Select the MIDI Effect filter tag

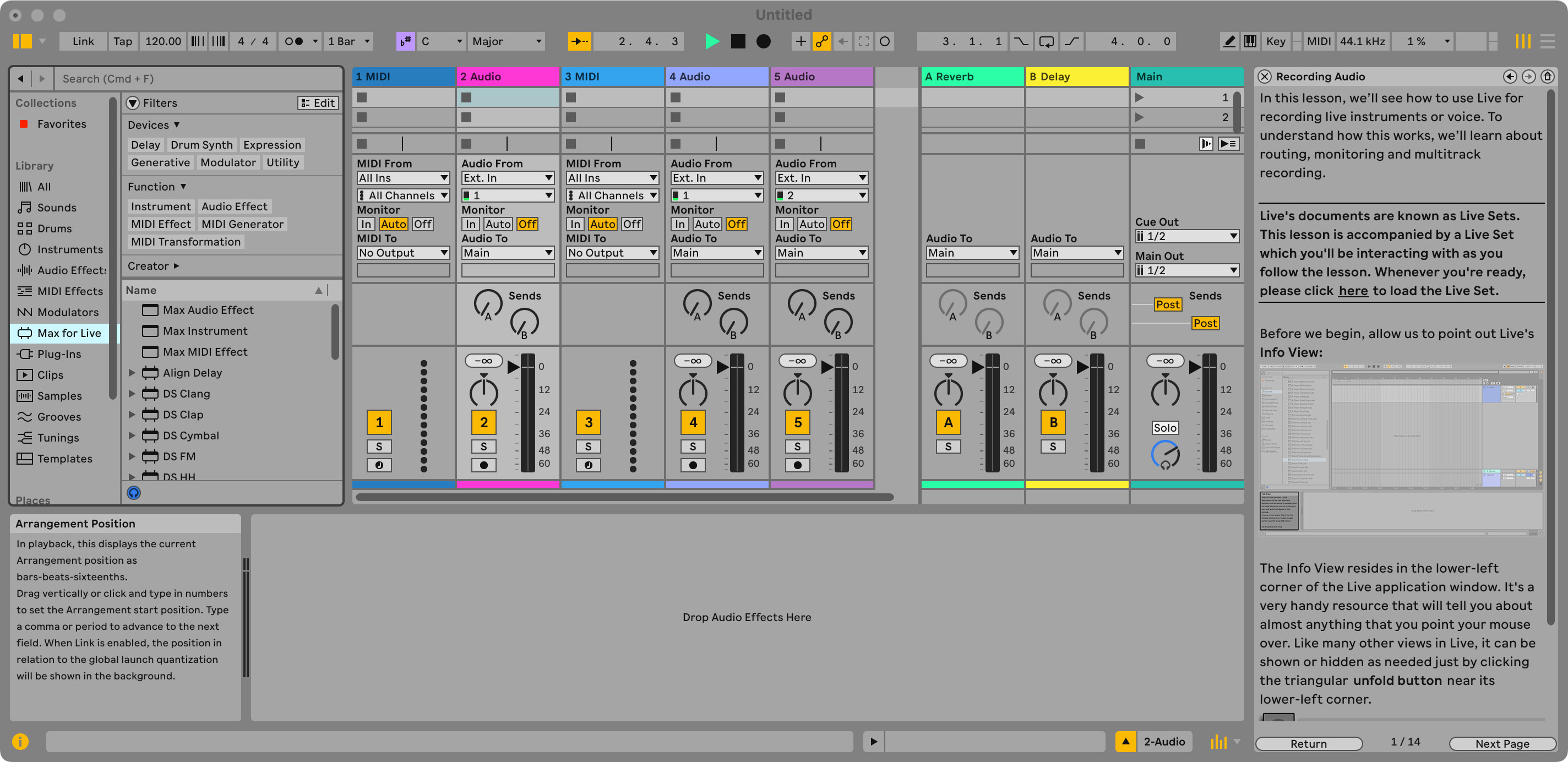click(161, 224)
